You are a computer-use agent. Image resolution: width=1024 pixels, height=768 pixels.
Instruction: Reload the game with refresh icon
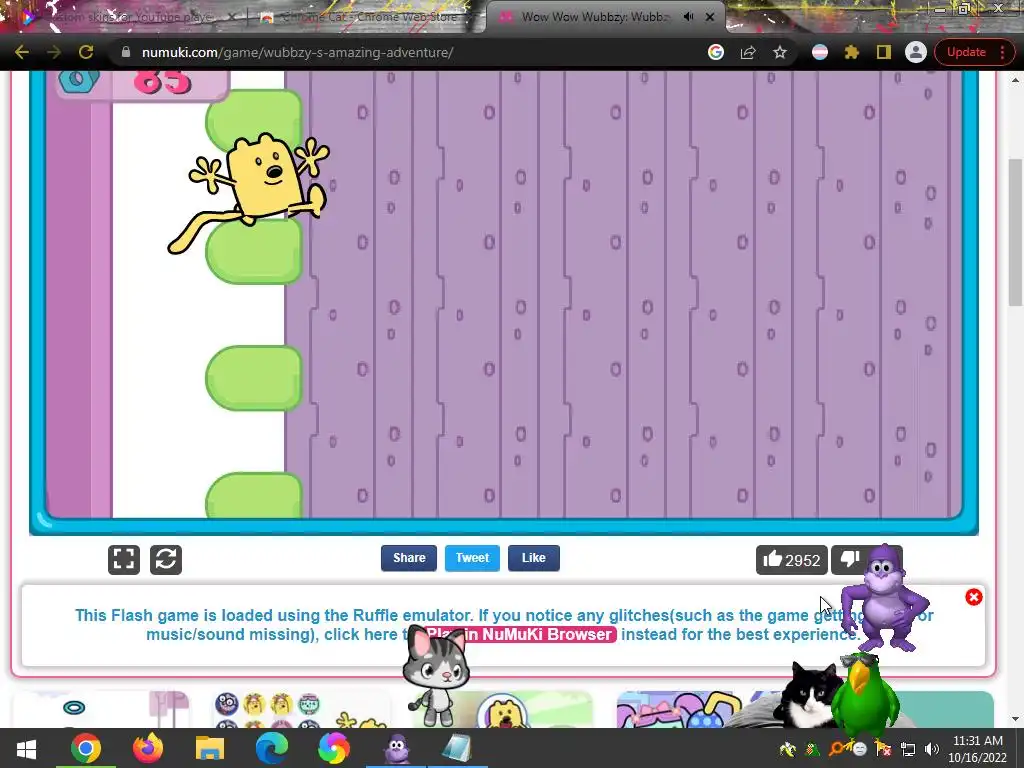pos(166,560)
